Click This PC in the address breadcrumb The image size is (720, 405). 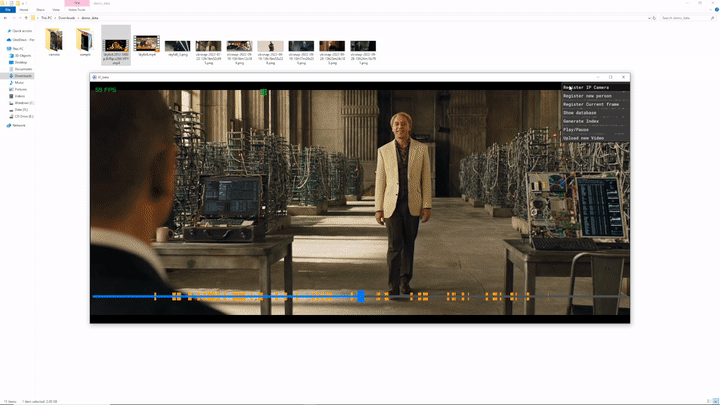tap(46, 18)
